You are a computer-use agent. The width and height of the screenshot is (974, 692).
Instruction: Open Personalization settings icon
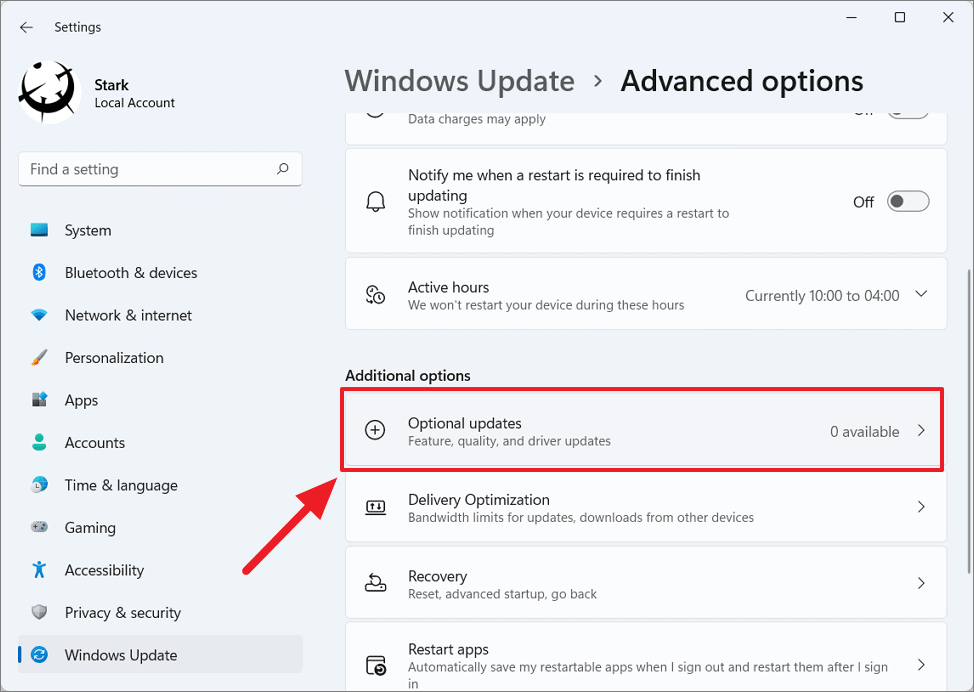37,357
